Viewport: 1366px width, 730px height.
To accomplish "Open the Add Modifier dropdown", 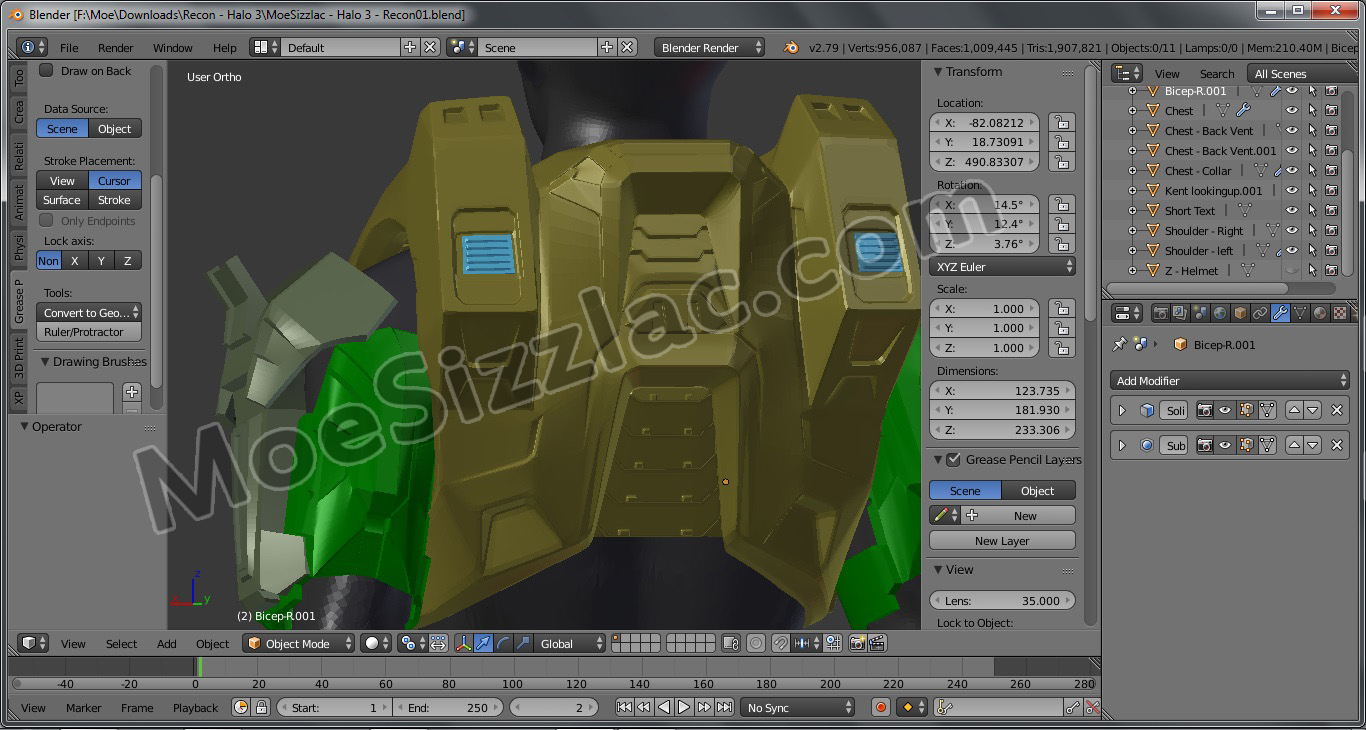I will tap(1230, 380).
